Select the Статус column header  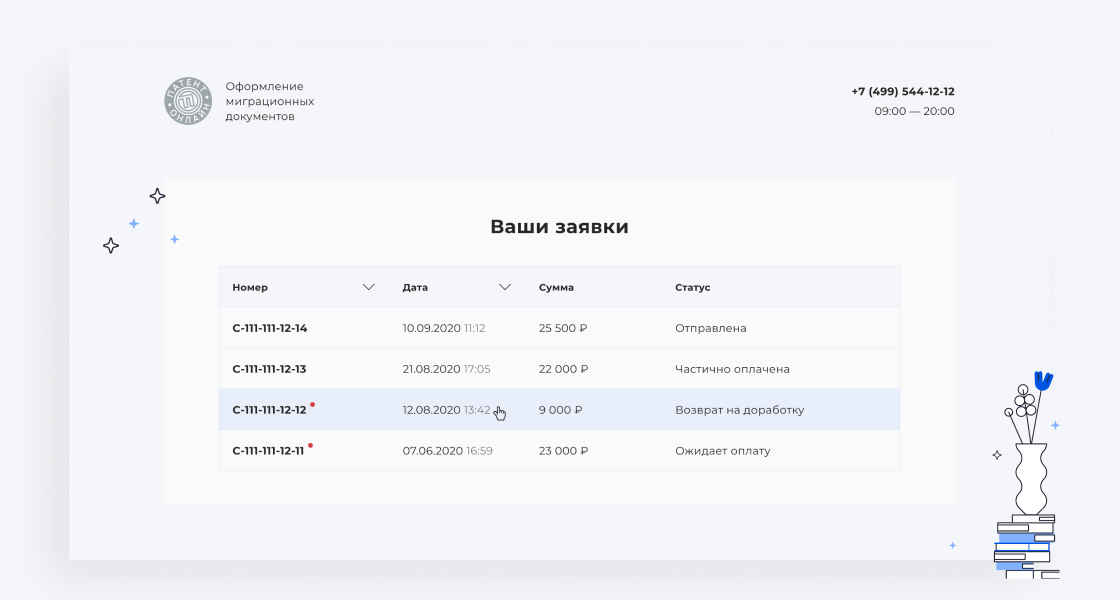tap(691, 287)
